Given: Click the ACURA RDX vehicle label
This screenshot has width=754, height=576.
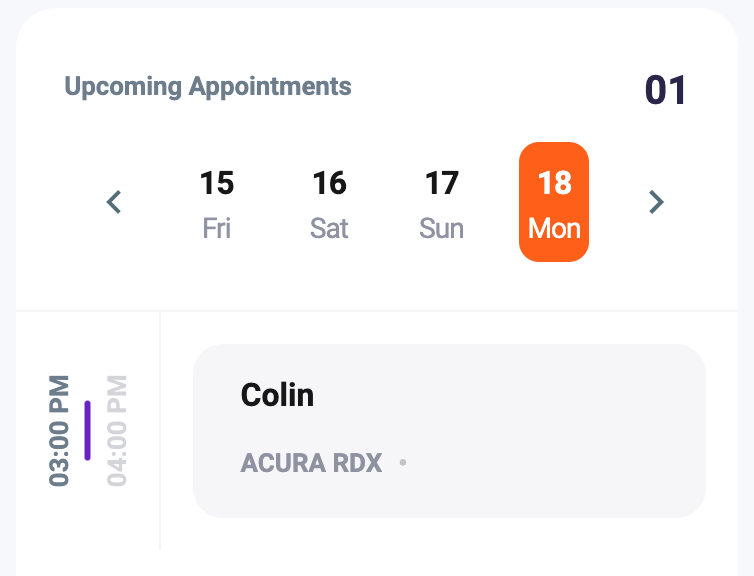Looking at the screenshot, I should tap(311, 464).
